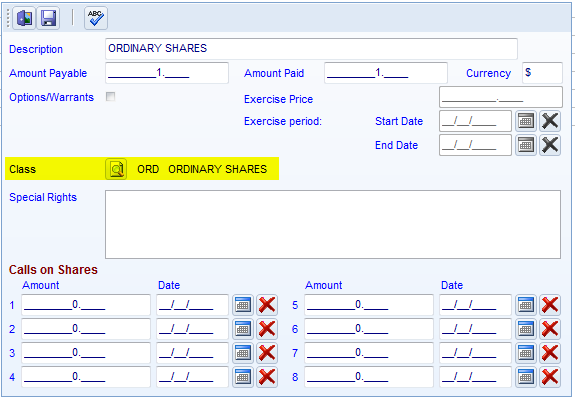The image size is (575, 399).
Task: Clear the End Date with X icon
Action: [x=550, y=145]
